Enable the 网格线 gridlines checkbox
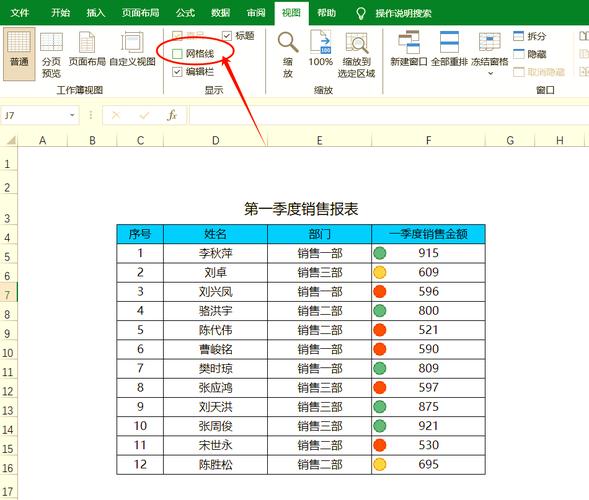The image size is (589, 500). (x=177, y=54)
